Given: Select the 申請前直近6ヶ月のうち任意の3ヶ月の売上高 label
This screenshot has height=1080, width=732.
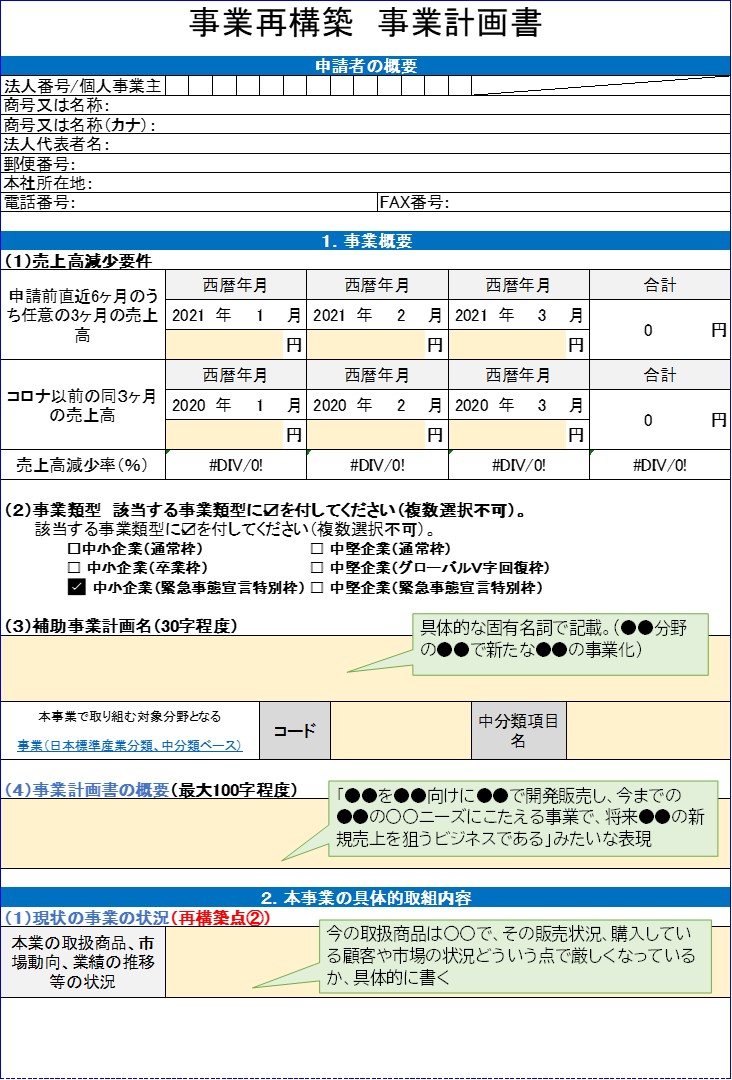Looking at the screenshot, I should pyautogui.click(x=83, y=315).
